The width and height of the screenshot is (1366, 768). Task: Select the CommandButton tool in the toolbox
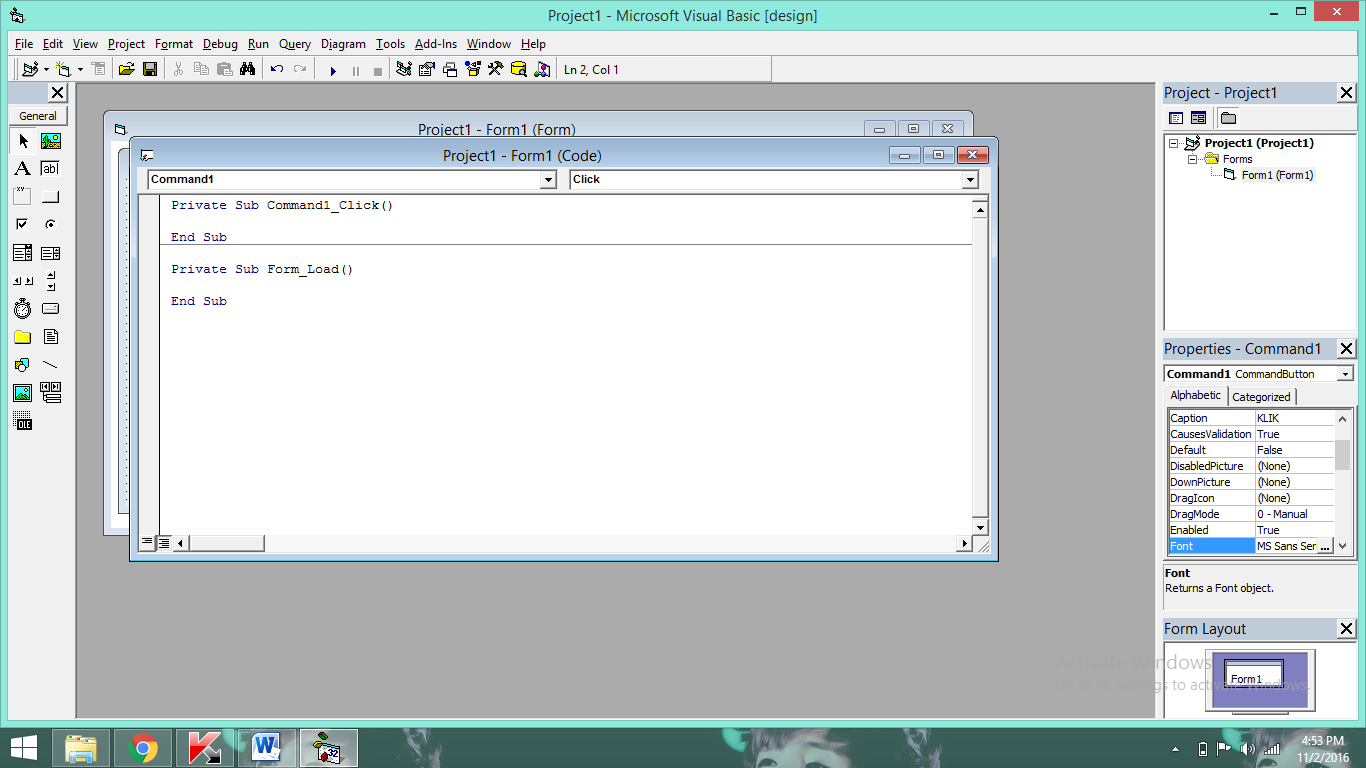[50, 196]
